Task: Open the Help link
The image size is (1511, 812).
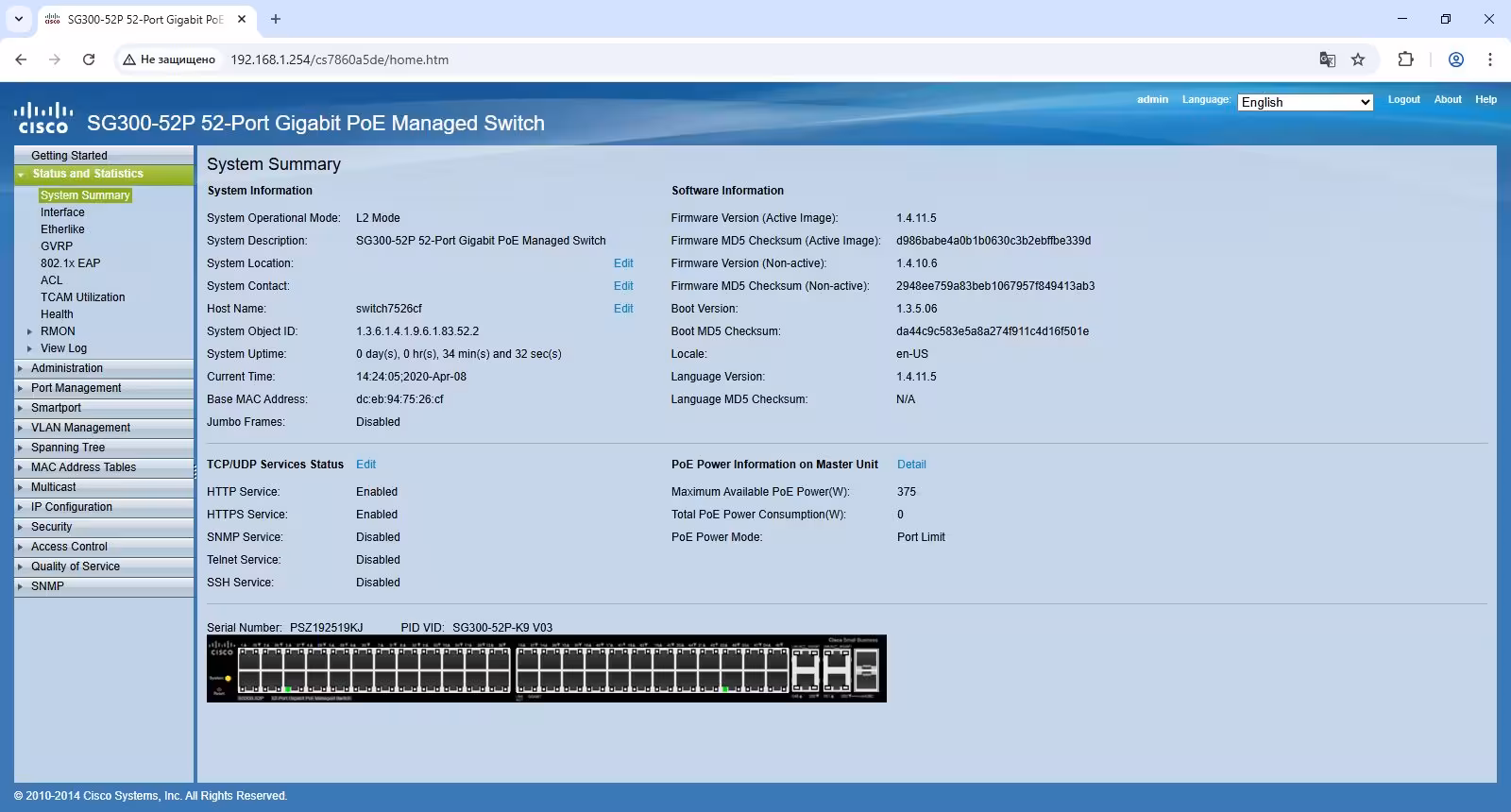Action: pyautogui.click(x=1486, y=99)
